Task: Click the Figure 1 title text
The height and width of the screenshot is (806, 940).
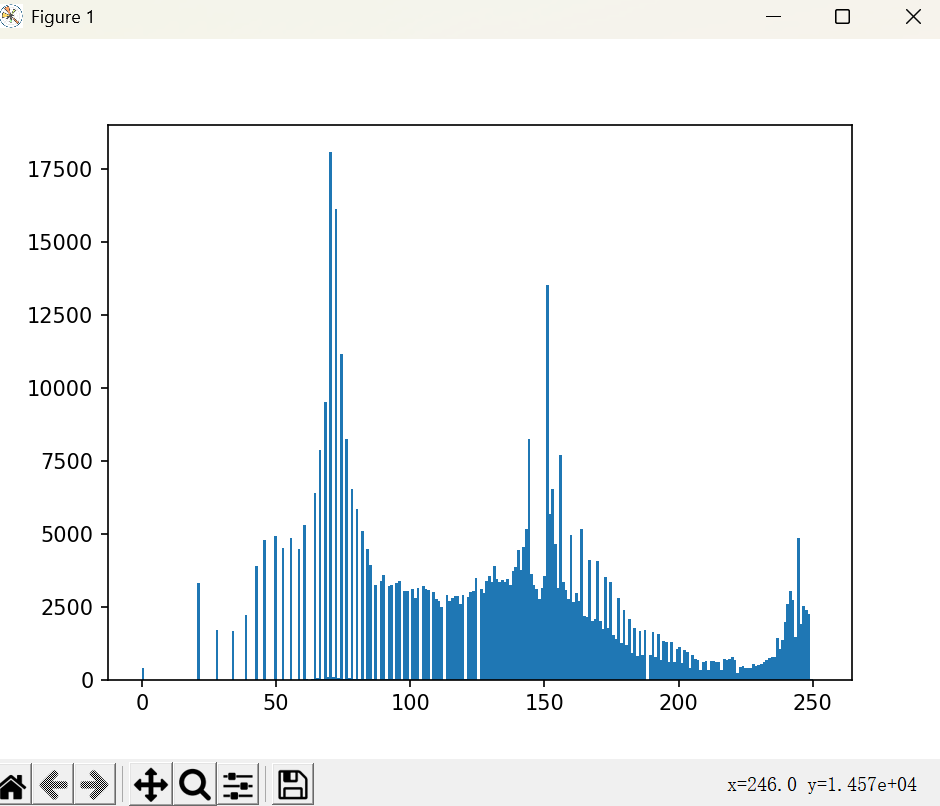Action: (x=62, y=17)
